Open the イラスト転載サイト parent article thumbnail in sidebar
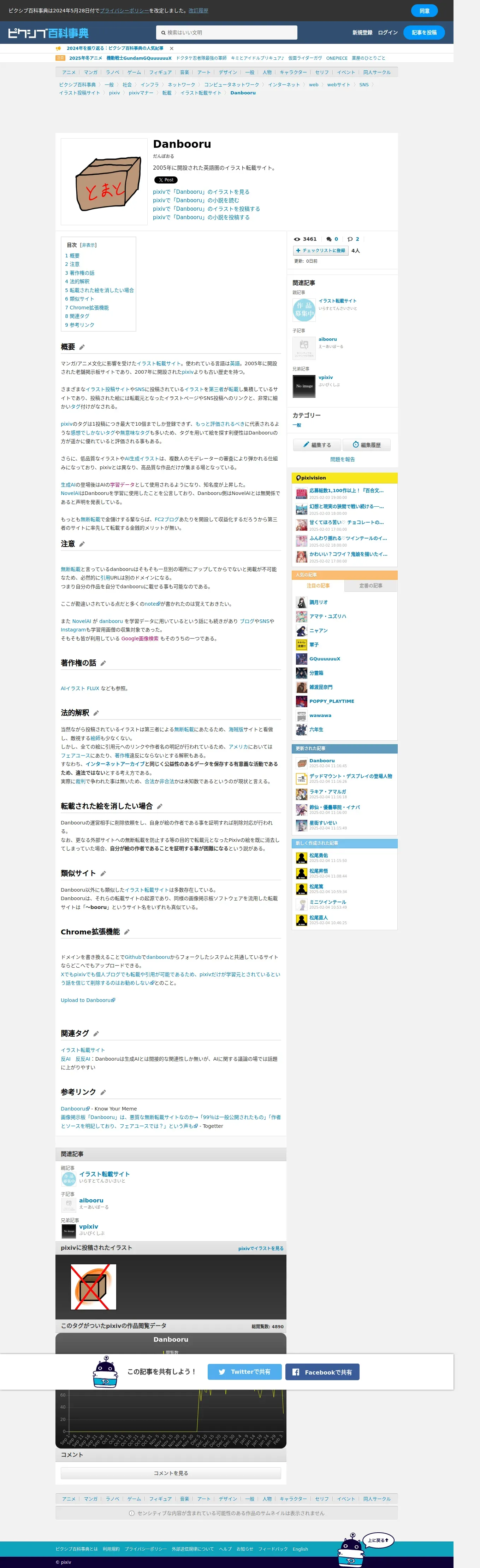This screenshot has height=1568, width=480. pos(303,310)
